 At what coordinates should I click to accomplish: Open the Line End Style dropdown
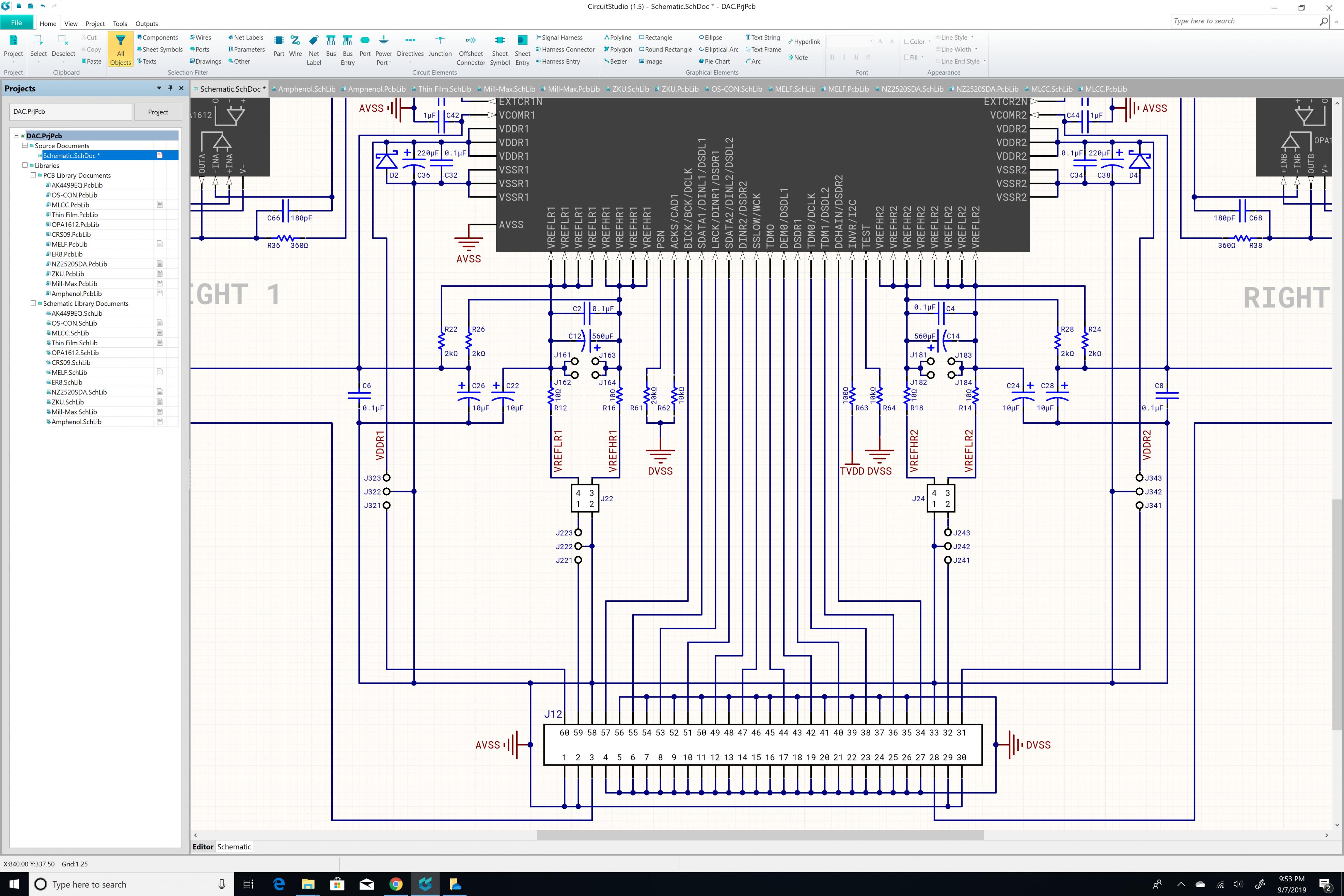[x=960, y=61]
